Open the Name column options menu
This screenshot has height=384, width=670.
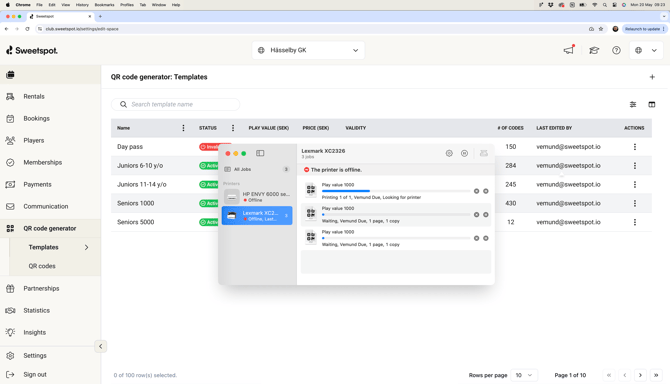[x=183, y=128]
